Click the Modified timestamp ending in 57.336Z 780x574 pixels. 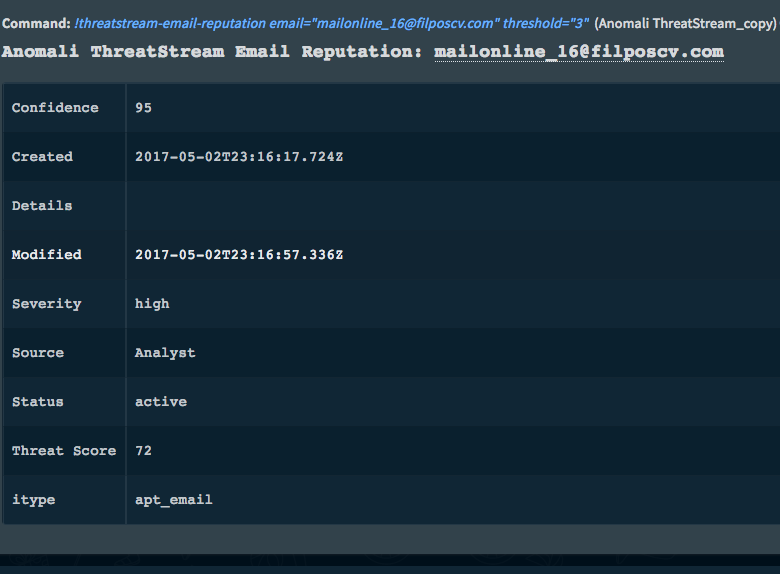tap(239, 255)
